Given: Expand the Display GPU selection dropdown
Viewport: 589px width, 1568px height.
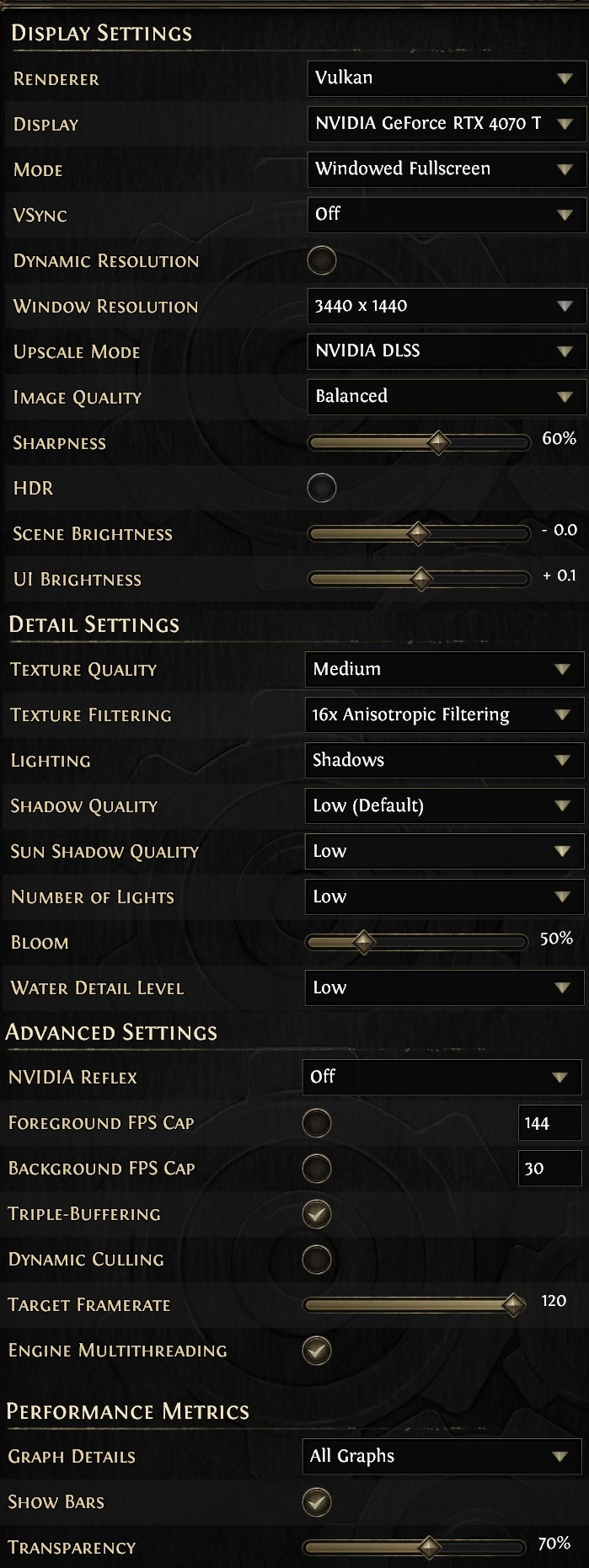Looking at the screenshot, I should coord(446,124).
